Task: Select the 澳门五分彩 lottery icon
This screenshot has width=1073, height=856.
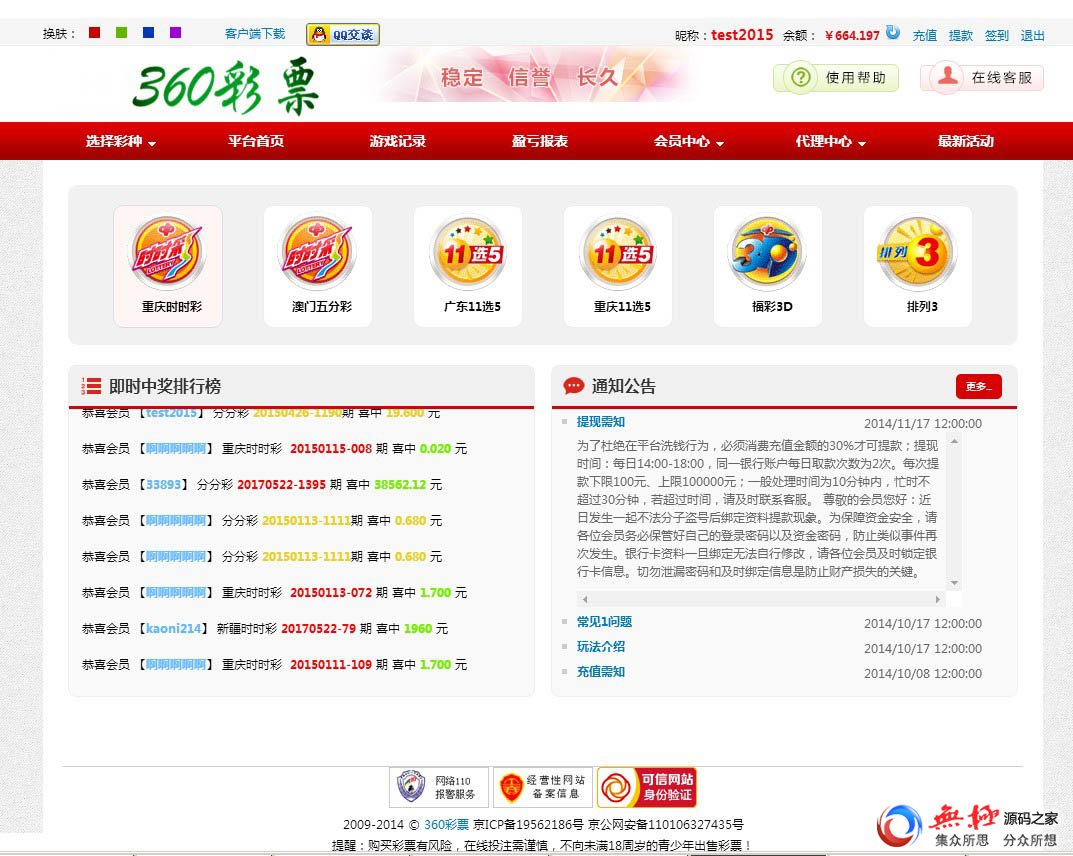Action: click(x=318, y=266)
